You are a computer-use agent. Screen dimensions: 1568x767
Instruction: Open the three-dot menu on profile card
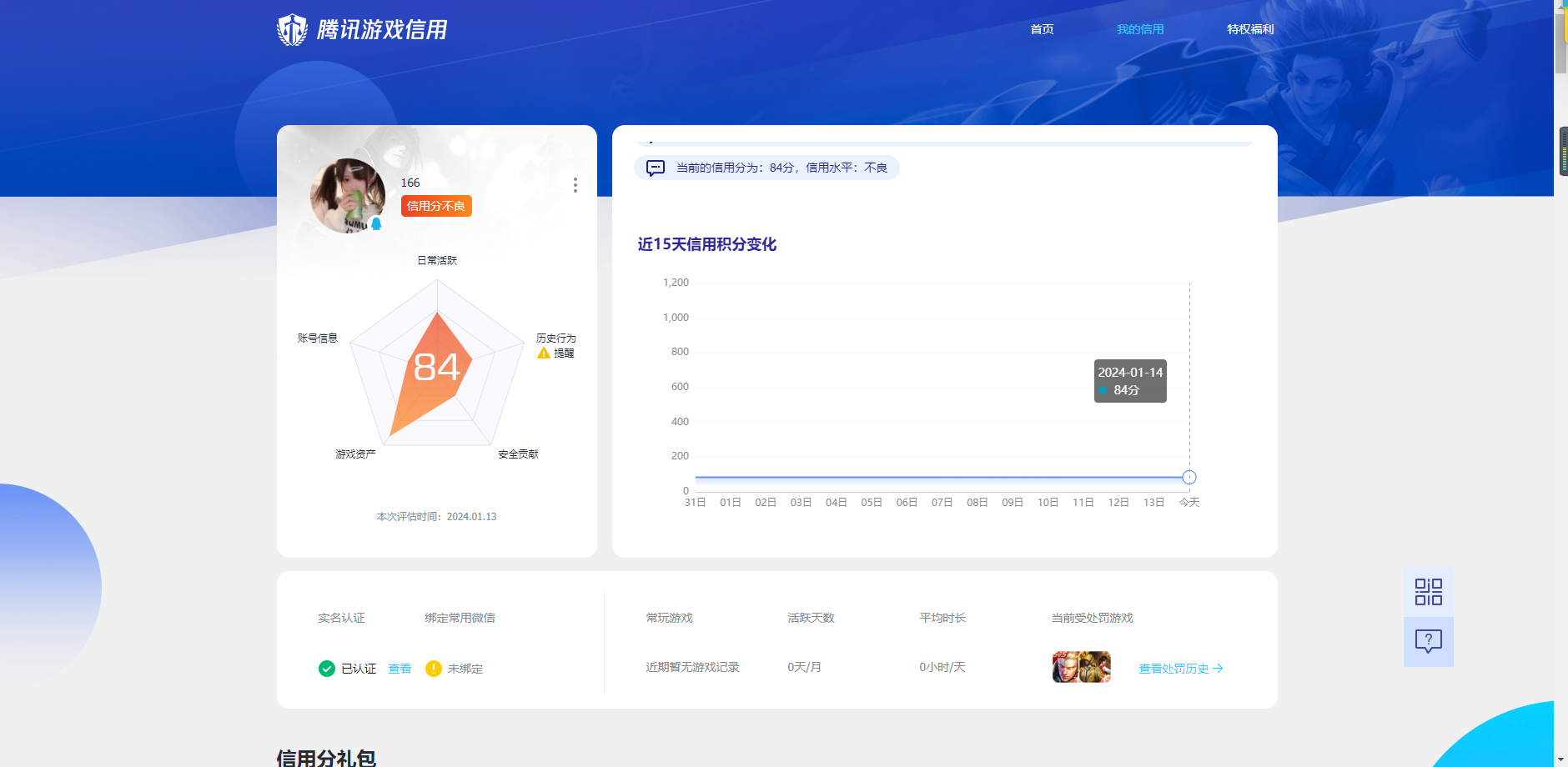coord(575,185)
